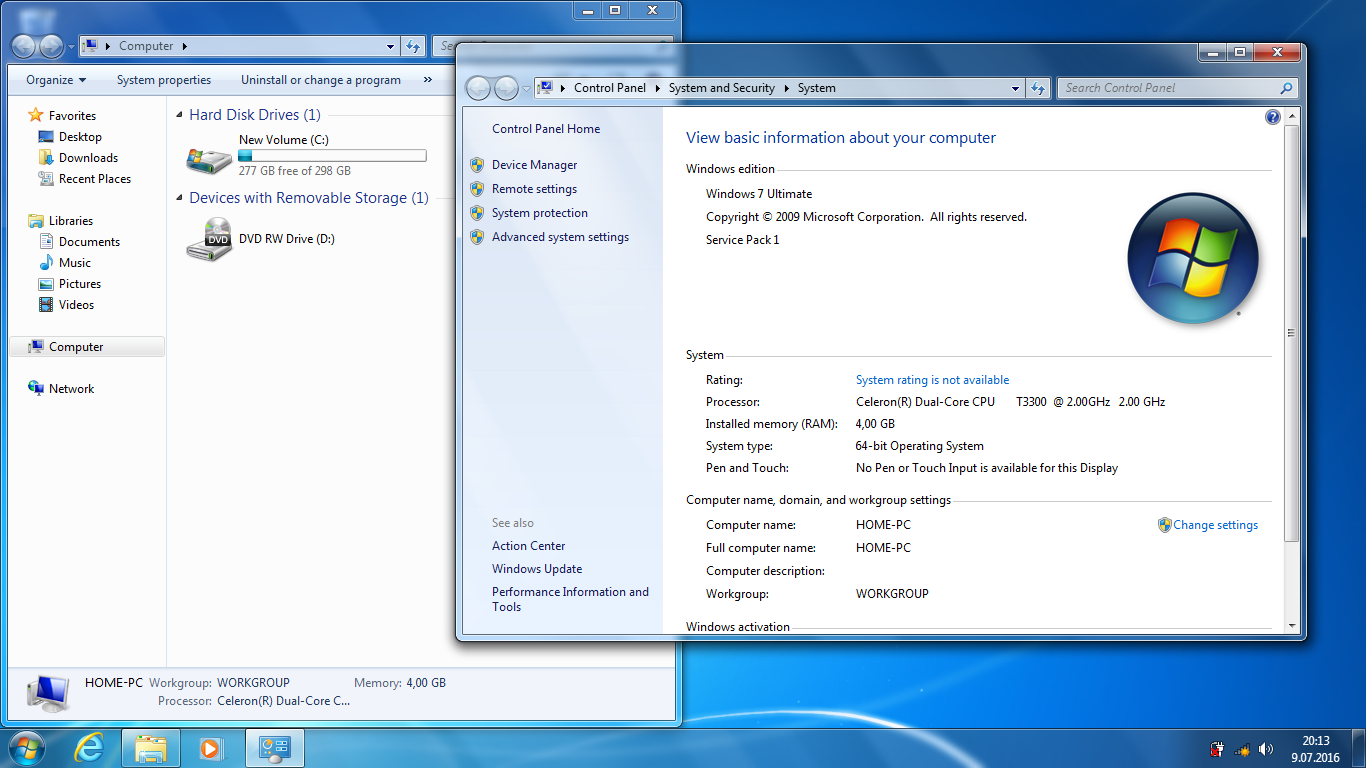1366x768 pixels.
Task: Refresh the Control Panel System window
Action: [x=1038, y=88]
